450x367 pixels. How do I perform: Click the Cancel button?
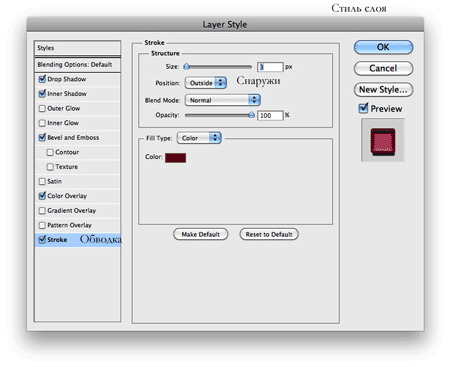point(383,68)
